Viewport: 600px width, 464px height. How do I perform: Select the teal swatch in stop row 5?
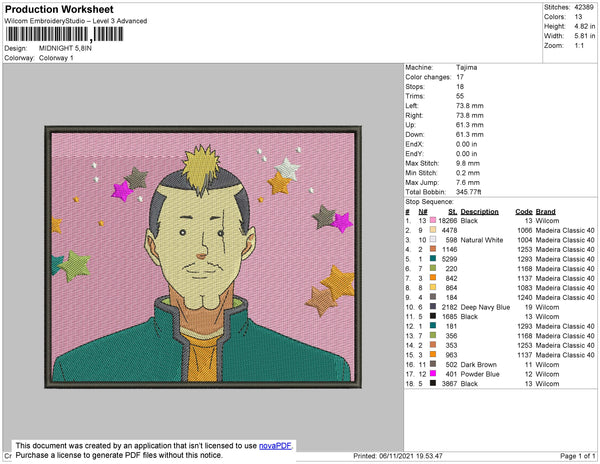tap(433, 259)
